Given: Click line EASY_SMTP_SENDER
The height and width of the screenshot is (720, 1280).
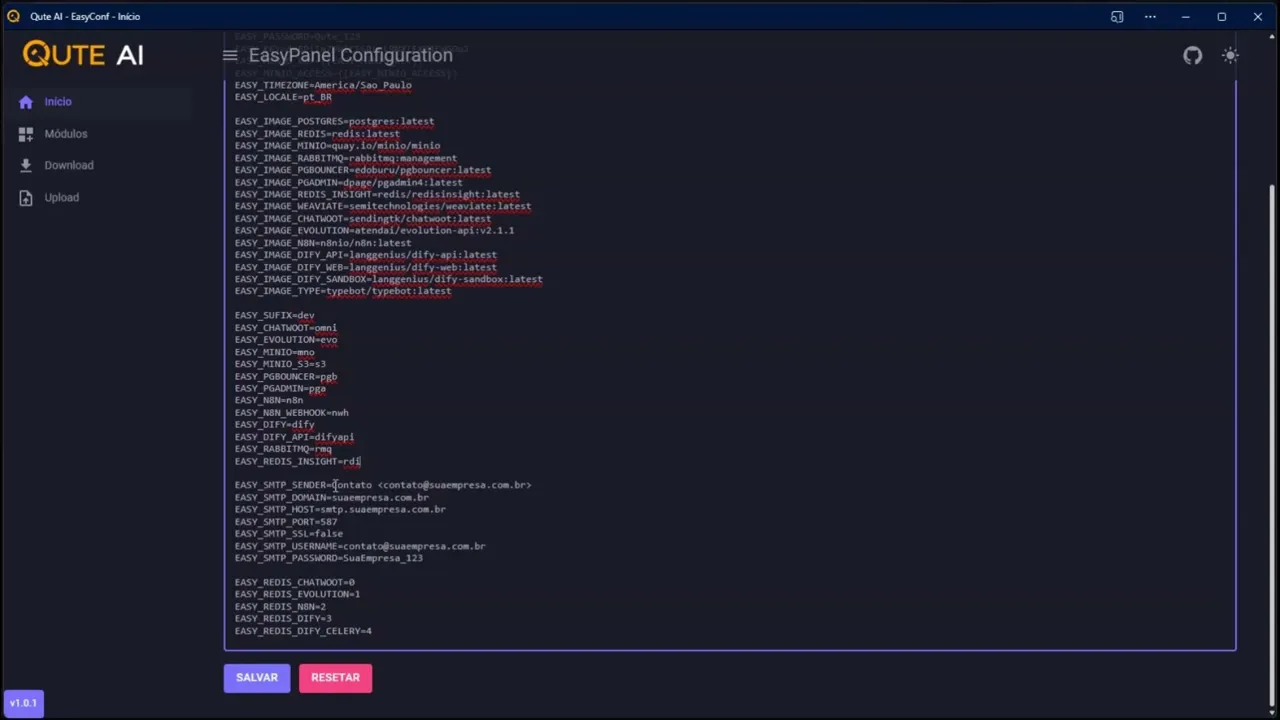Looking at the screenshot, I should click(x=383, y=485).
